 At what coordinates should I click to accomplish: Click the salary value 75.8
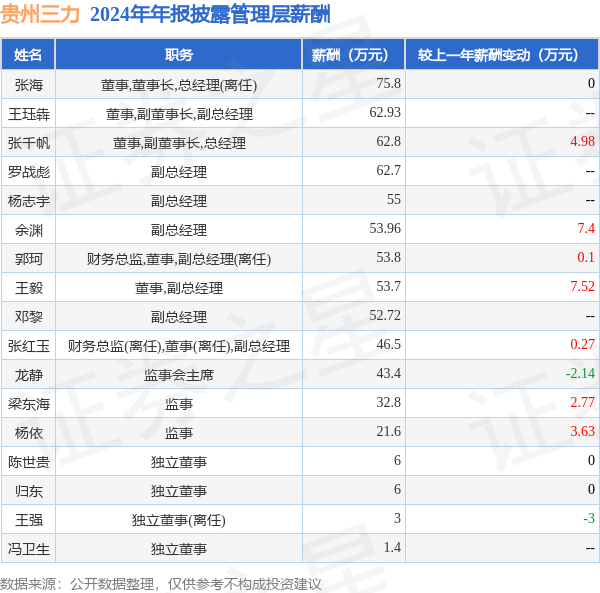pos(388,83)
